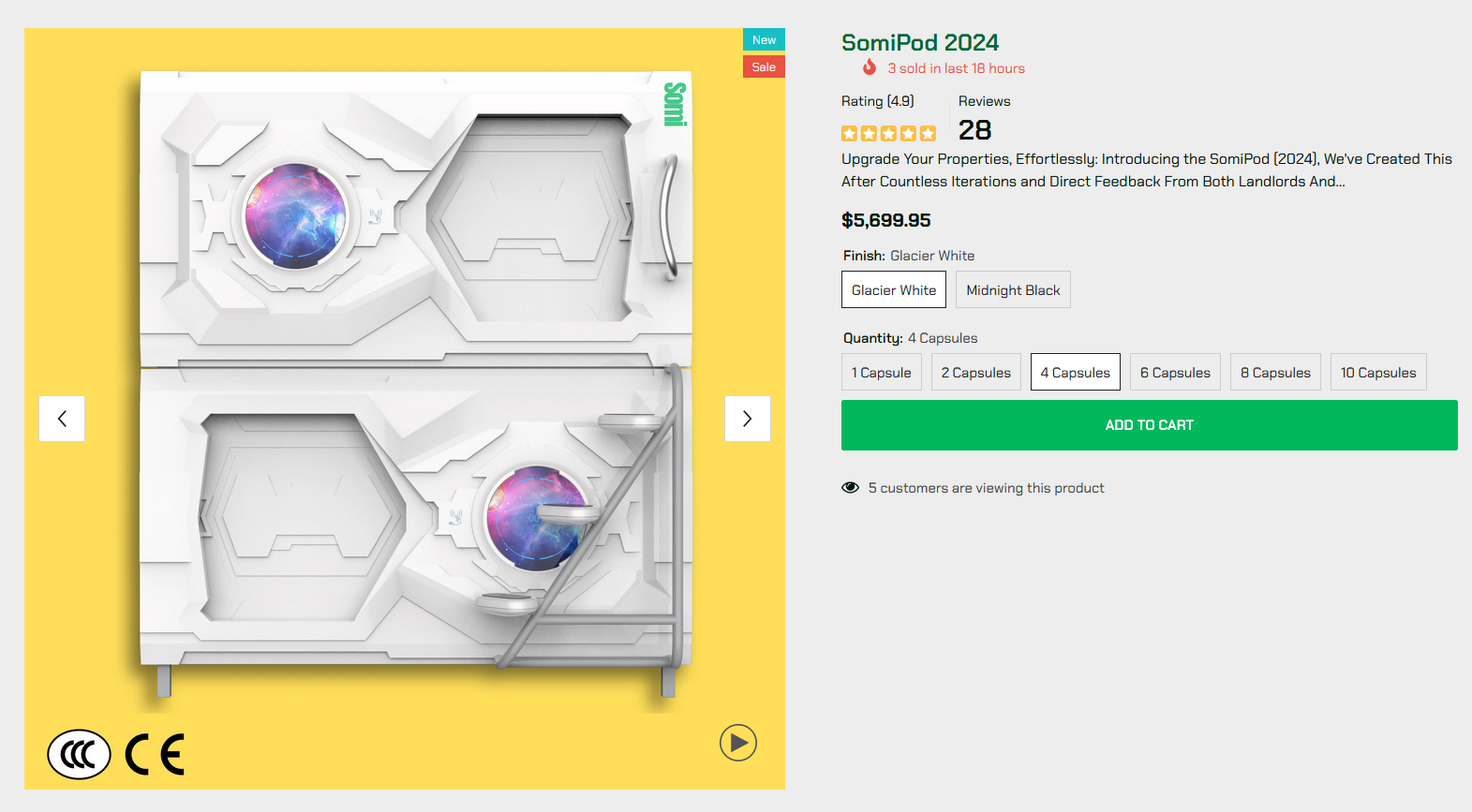Click '5 customers are viewing this product' text
The width and height of the screenshot is (1472, 812).
click(x=987, y=488)
